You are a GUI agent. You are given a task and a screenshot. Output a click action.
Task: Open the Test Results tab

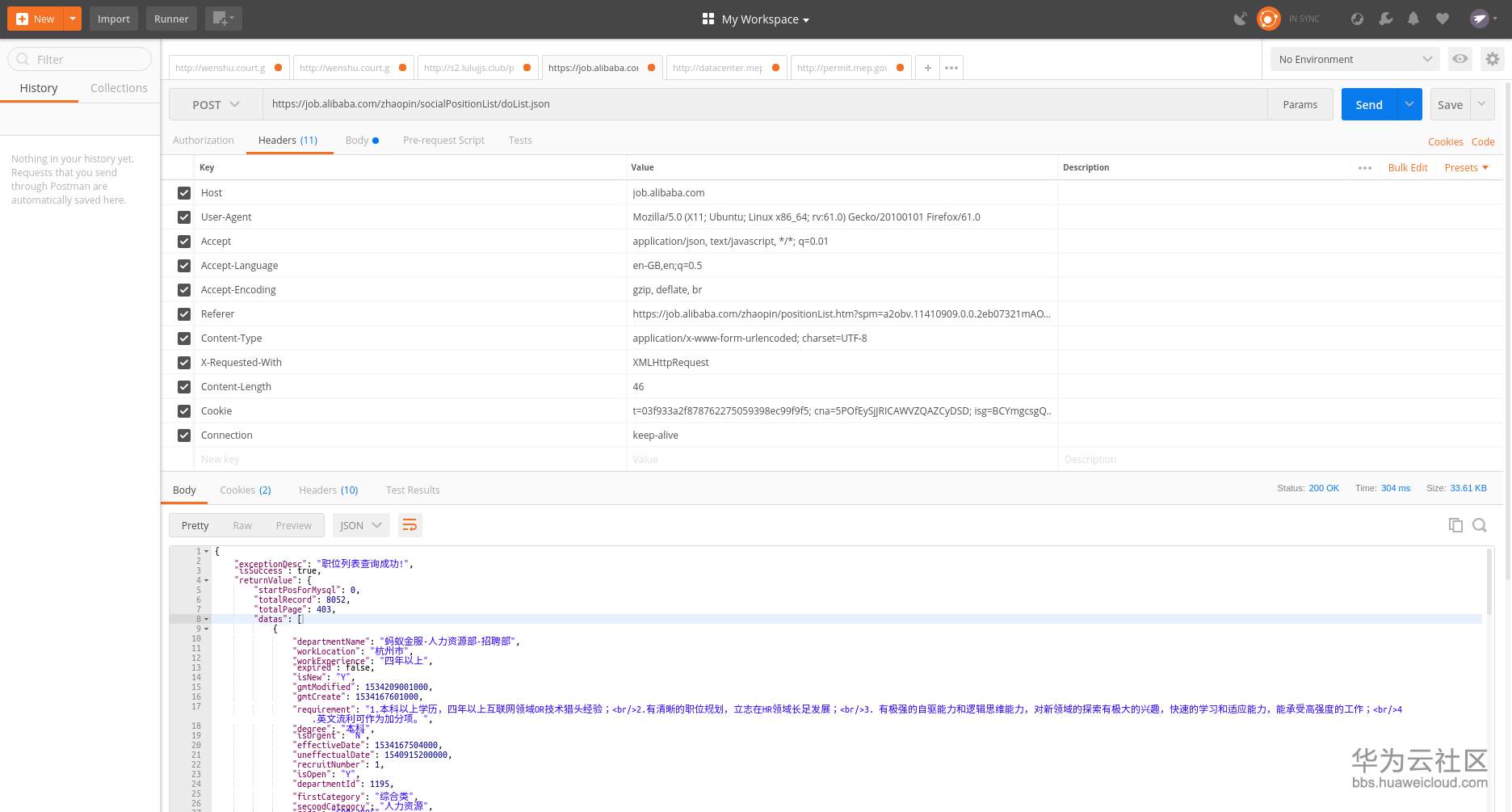tap(413, 490)
